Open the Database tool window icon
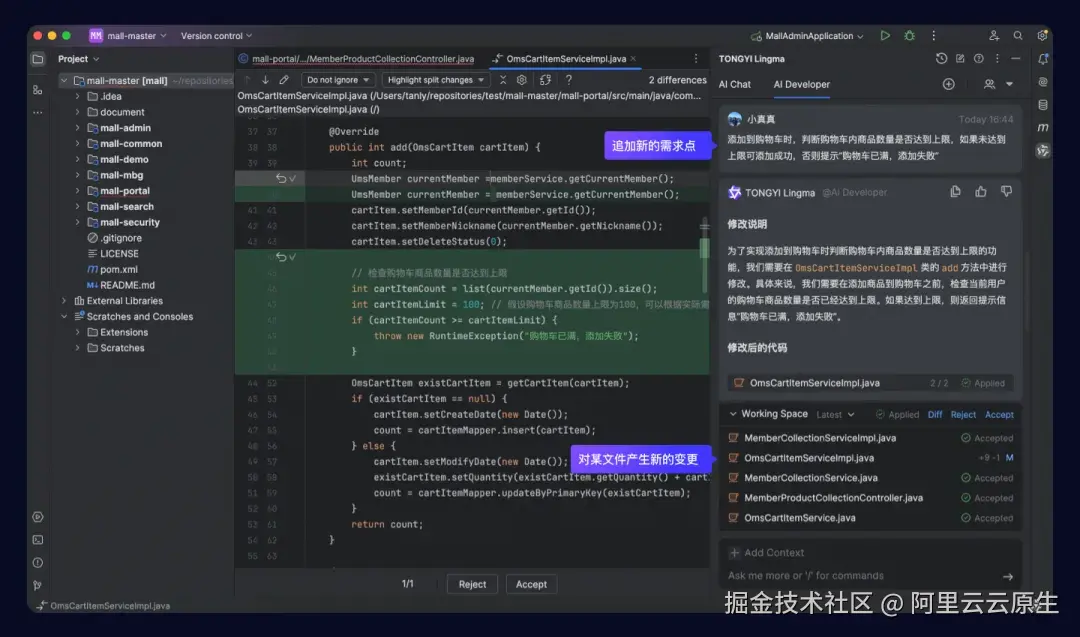 [1043, 105]
